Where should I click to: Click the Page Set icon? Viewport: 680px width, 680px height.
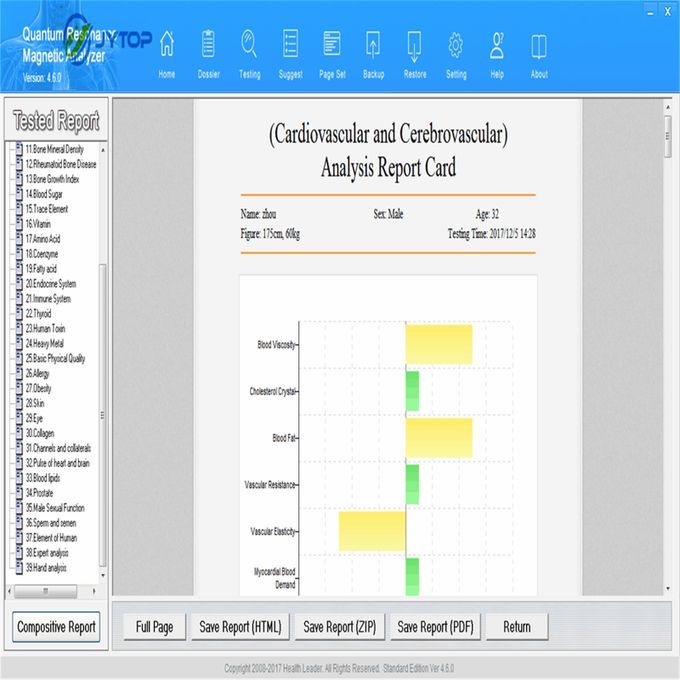point(332,46)
